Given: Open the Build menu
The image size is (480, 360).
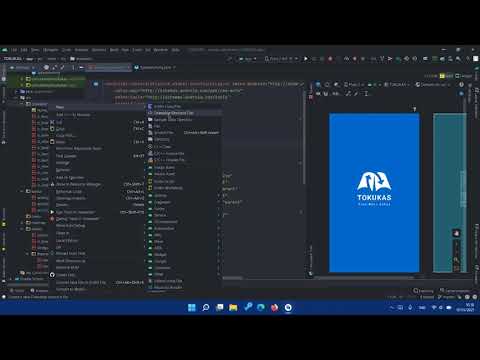Looking at the screenshot, I should click(x=114, y=50).
